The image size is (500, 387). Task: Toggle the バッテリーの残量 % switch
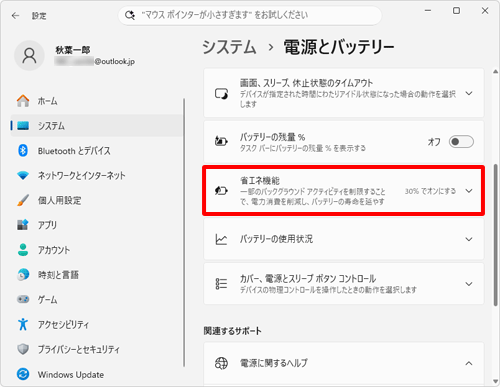coord(461,142)
